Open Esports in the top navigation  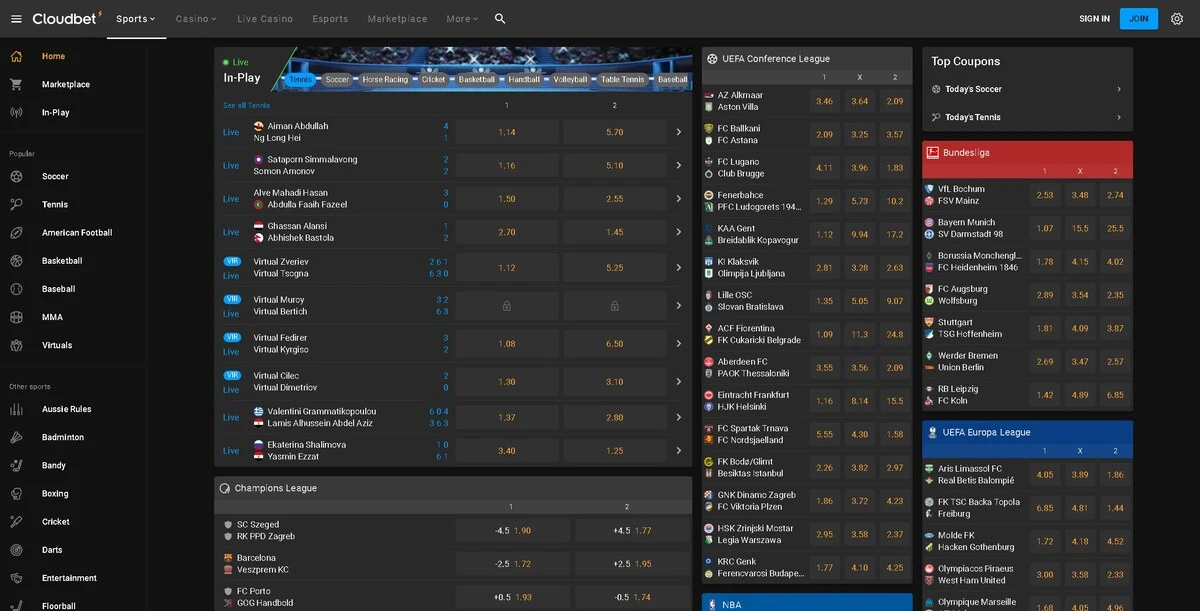[x=330, y=19]
